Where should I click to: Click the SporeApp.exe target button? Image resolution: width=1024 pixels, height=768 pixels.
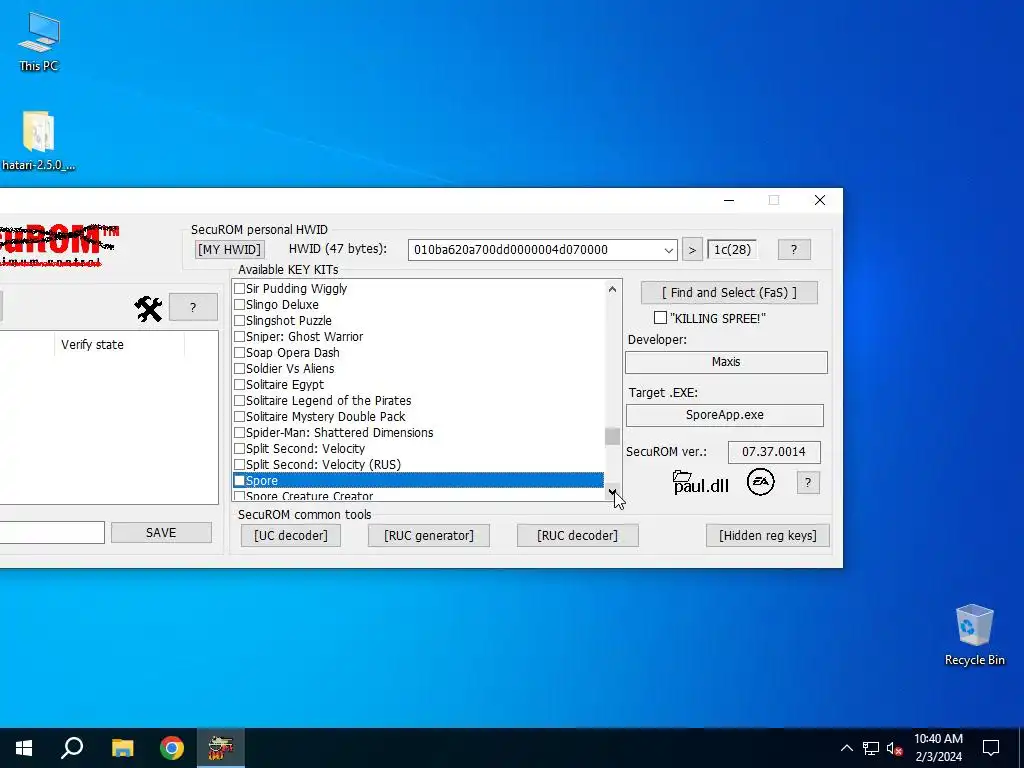[725, 415]
